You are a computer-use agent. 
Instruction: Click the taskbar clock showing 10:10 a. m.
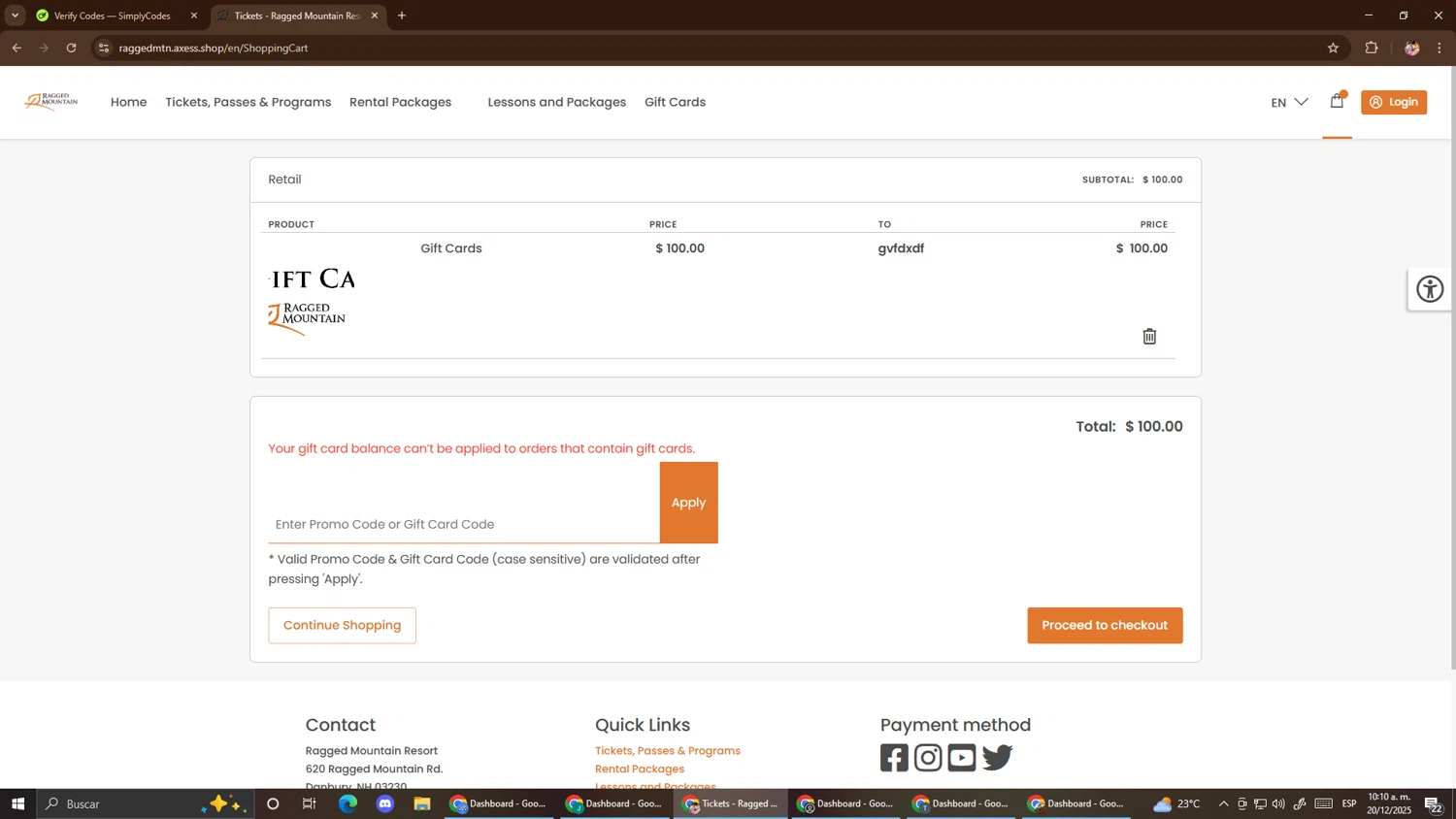(x=1389, y=803)
